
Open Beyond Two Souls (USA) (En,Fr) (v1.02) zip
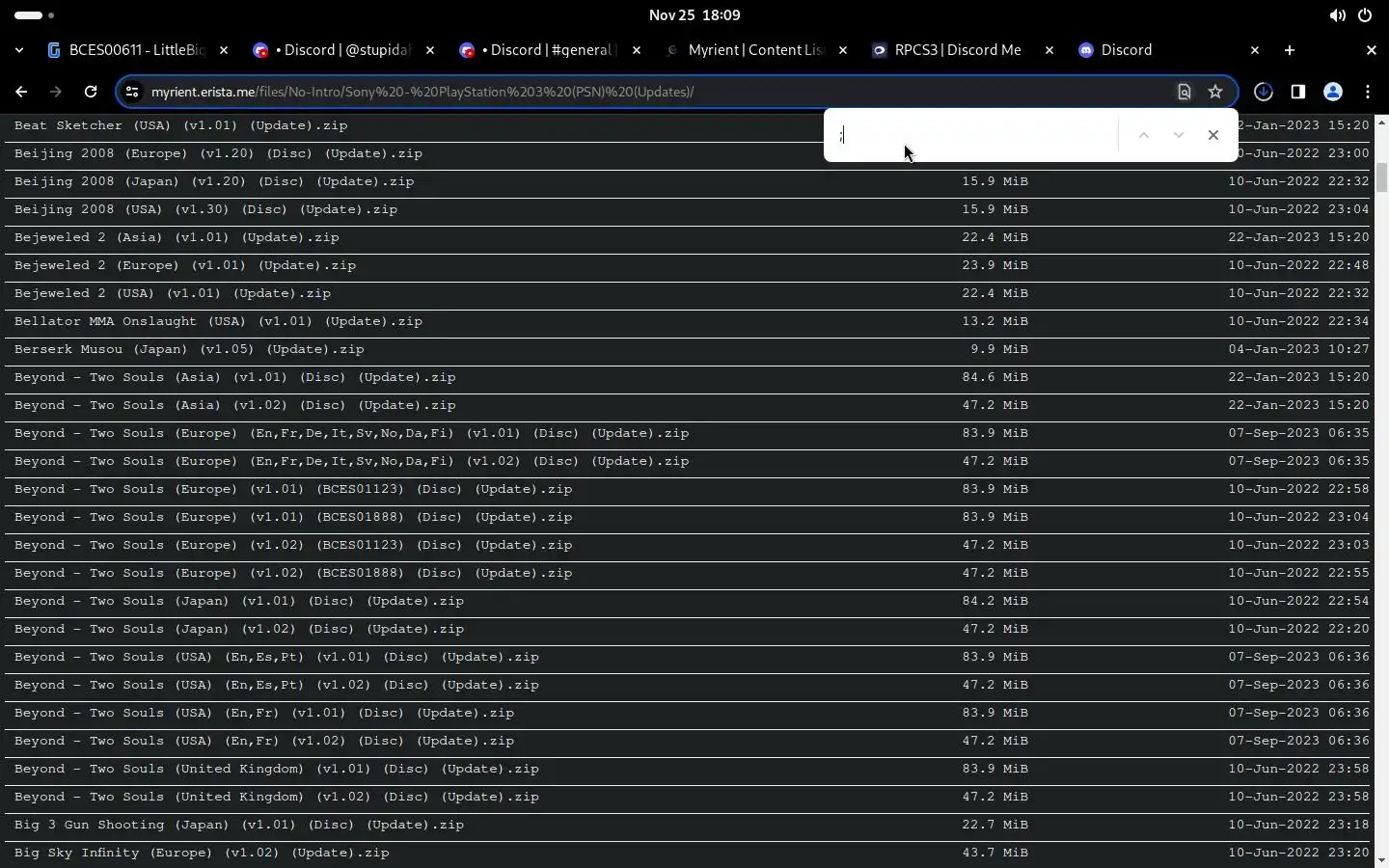pyautogui.click(x=264, y=741)
